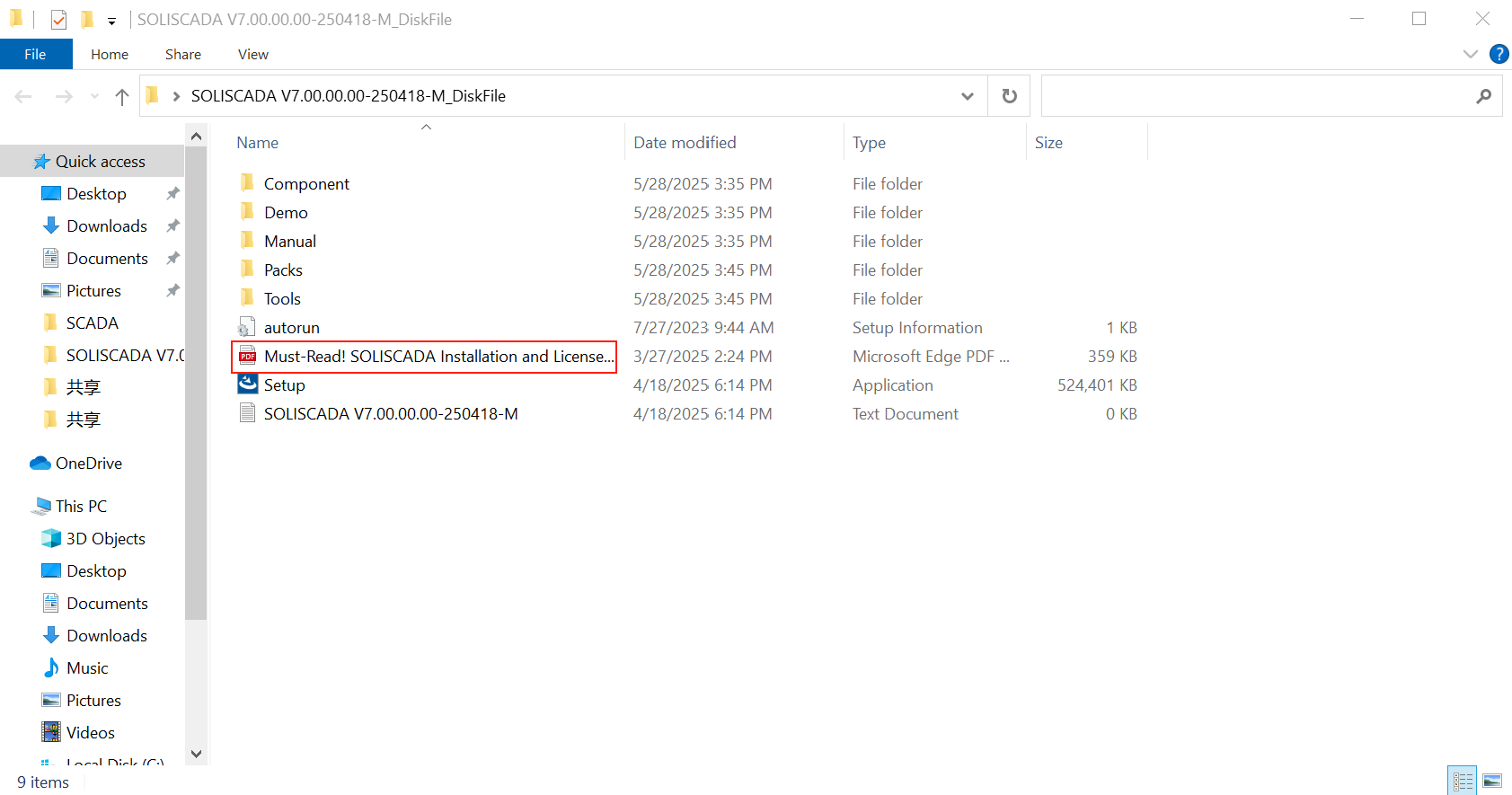Switch to Details view layout icon
This screenshot has height=795, width=1512.
(x=1463, y=781)
